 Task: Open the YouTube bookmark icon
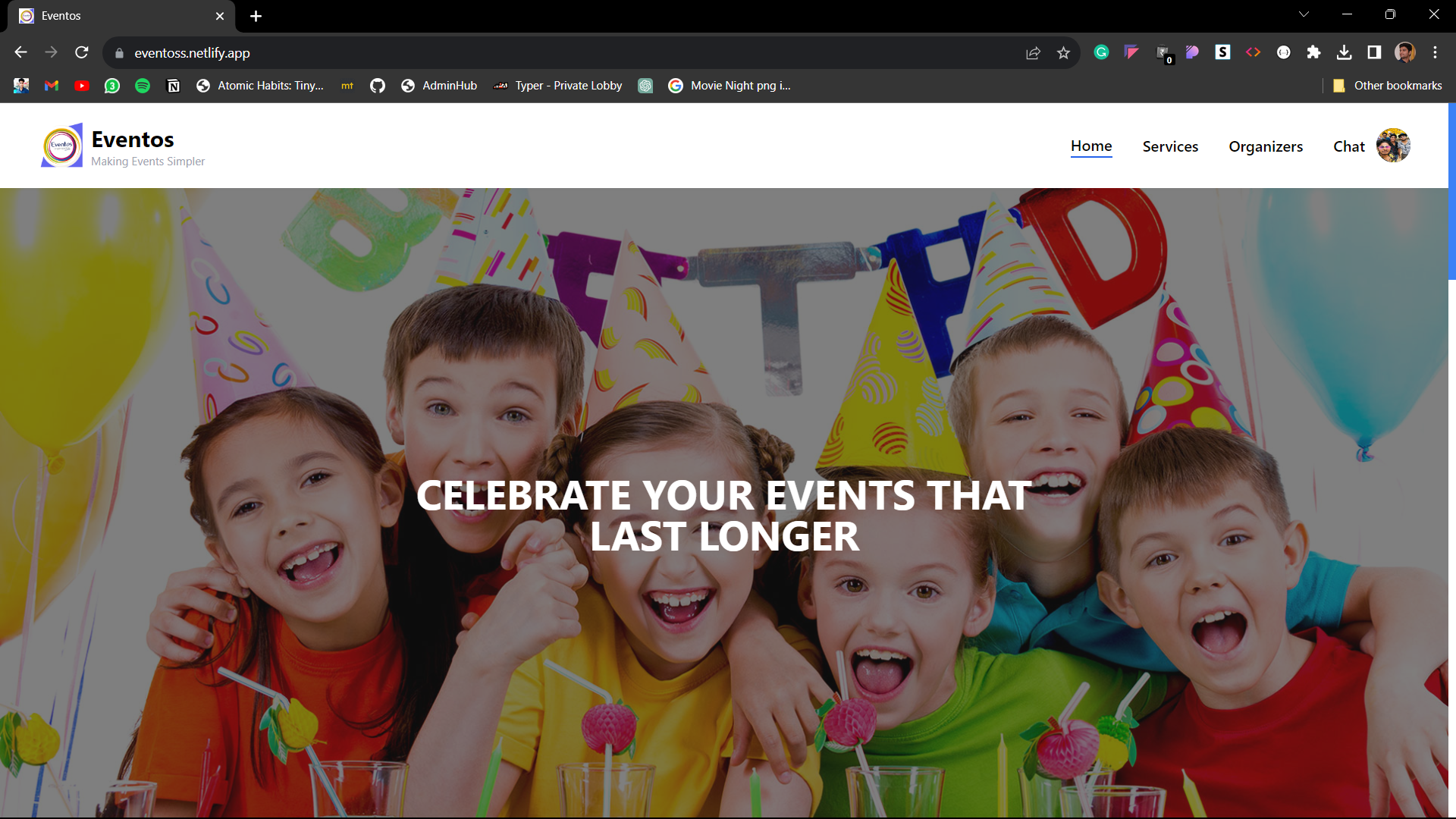coord(82,86)
